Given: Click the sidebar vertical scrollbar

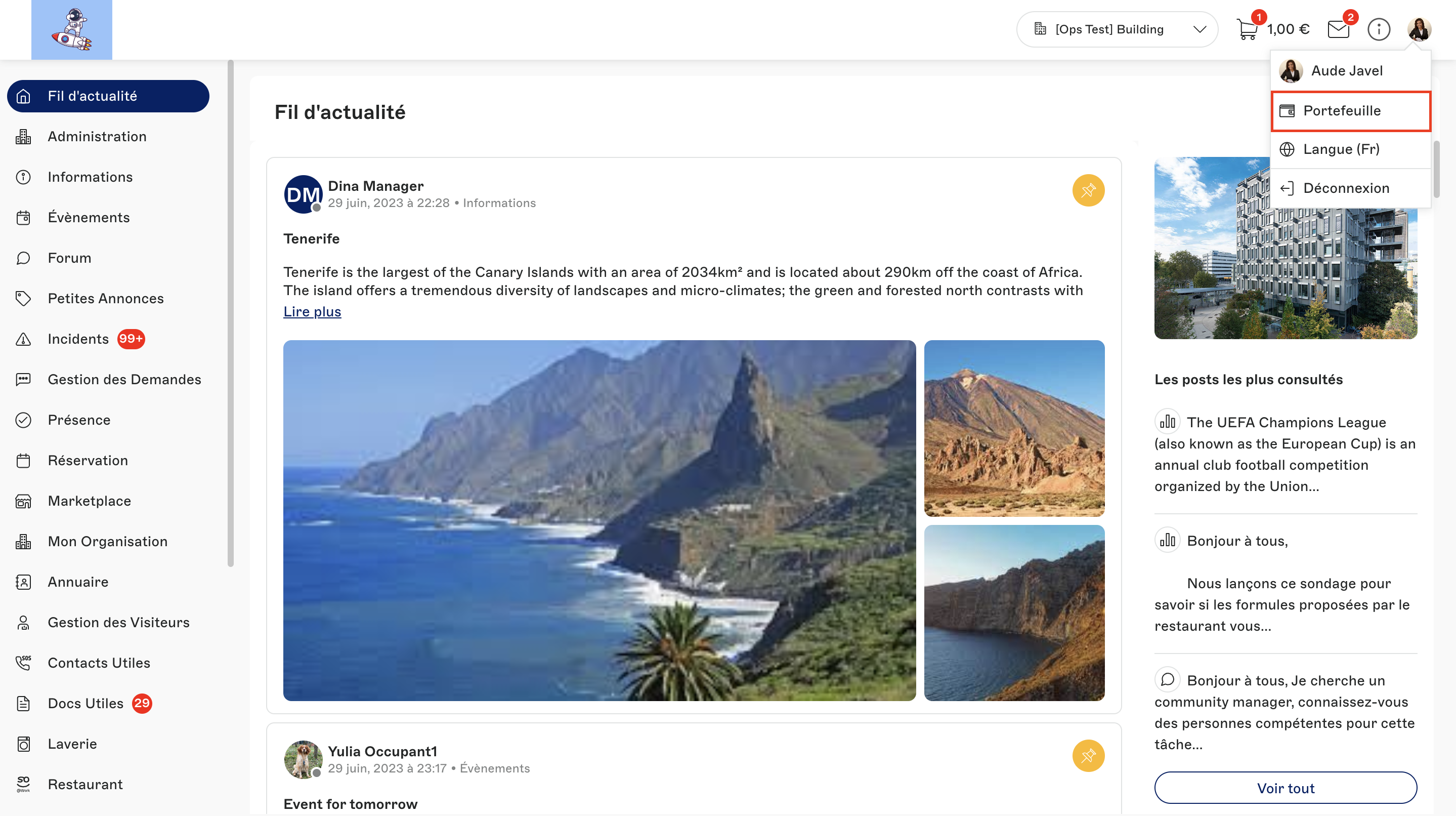Looking at the screenshot, I should point(231,314).
